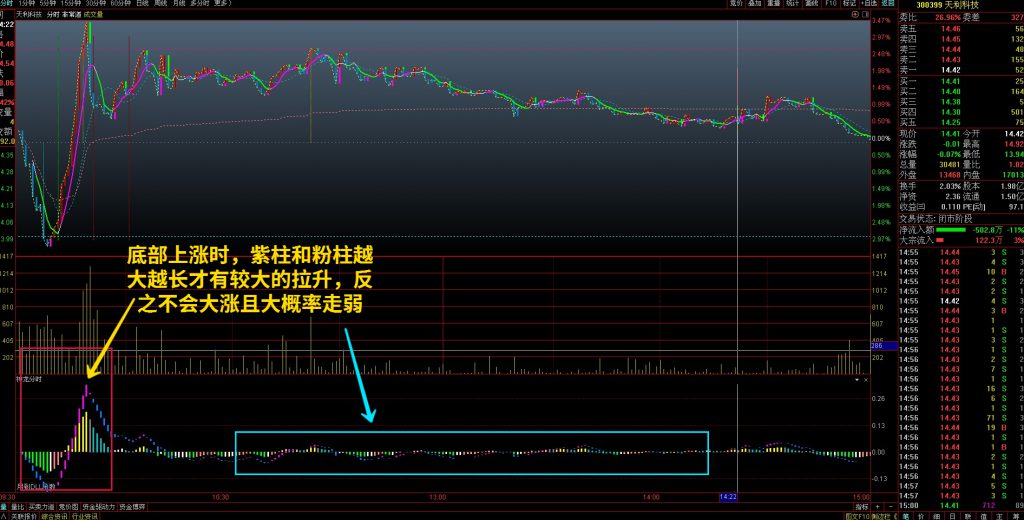
Task: Switch chart to 日线 period
Action: [x=143, y=4]
